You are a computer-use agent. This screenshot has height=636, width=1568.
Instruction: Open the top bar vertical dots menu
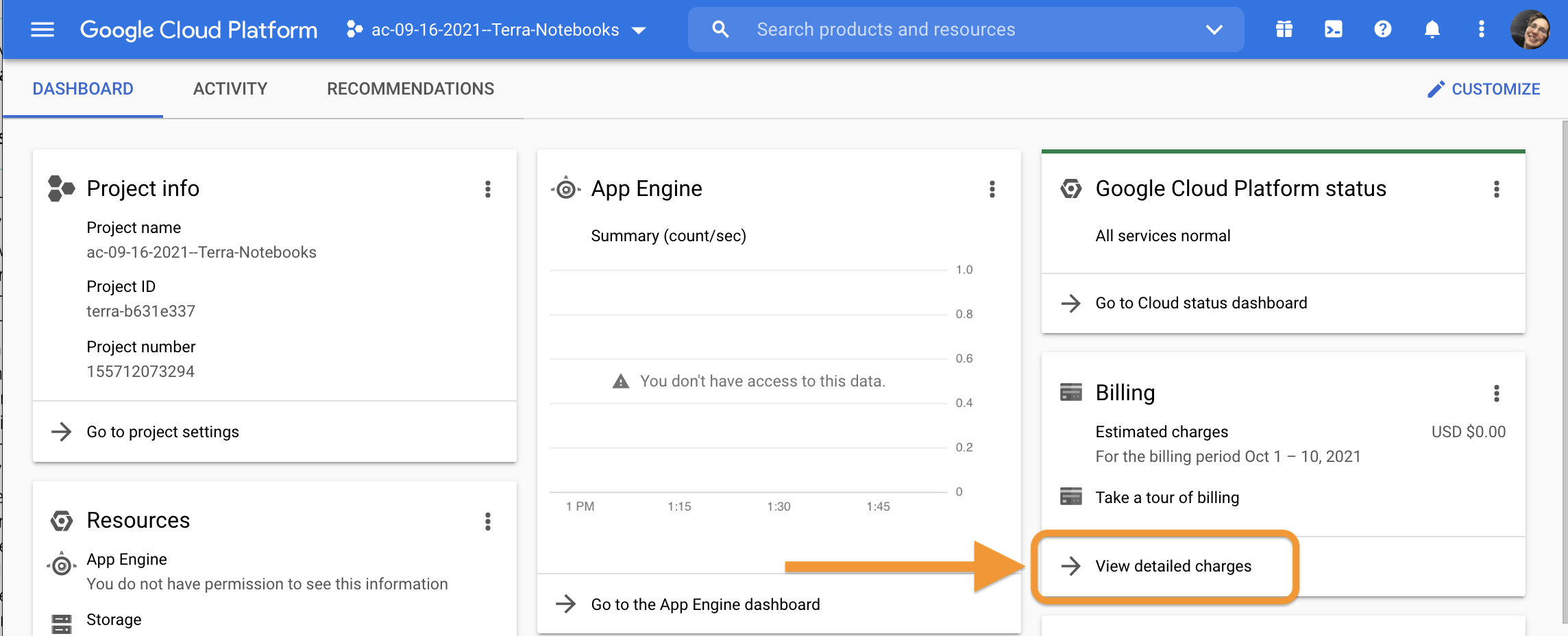[1481, 29]
